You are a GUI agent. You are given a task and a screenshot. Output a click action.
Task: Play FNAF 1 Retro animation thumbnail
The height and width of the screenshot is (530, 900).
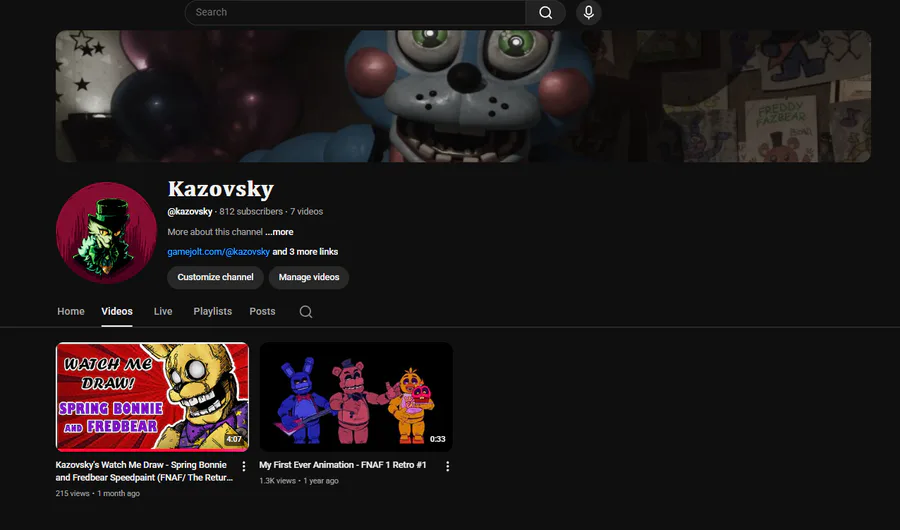click(x=356, y=397)
